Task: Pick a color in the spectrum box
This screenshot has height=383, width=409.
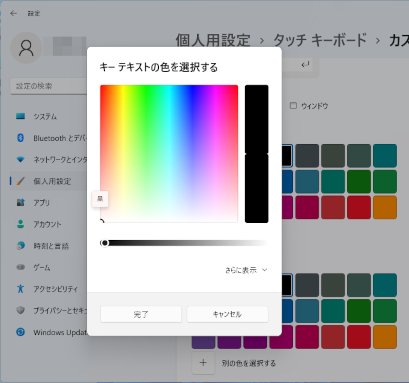Action: 169,154
